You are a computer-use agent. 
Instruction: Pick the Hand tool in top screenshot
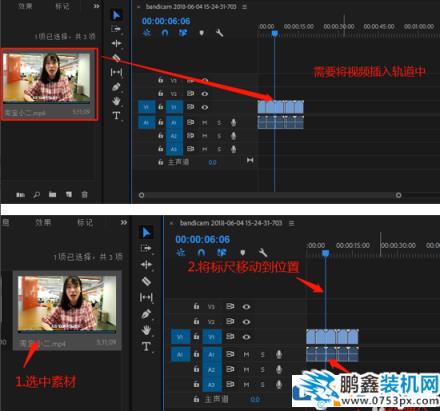(x=116, y=101)
